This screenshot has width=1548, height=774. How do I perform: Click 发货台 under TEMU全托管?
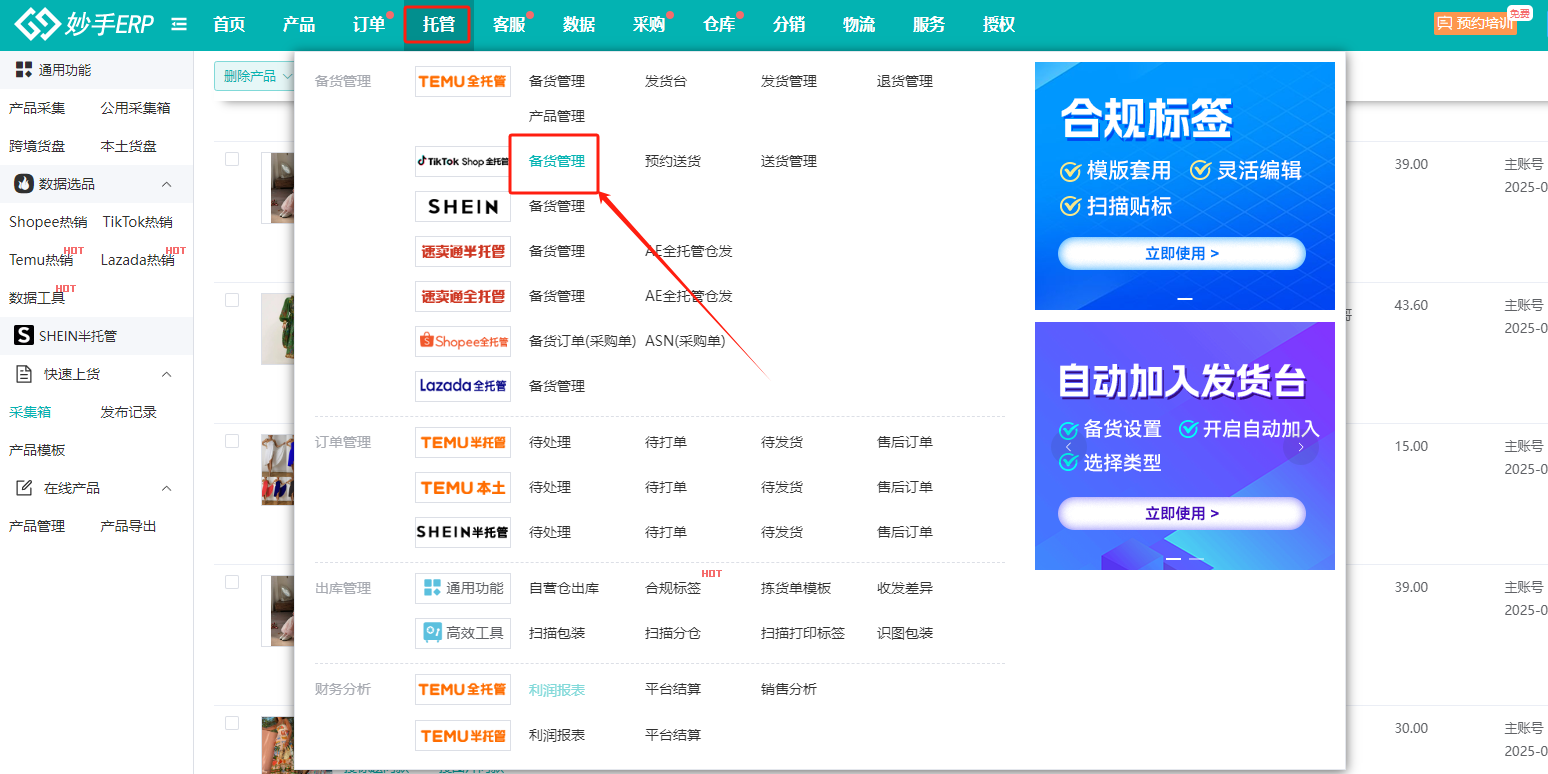coord(666,81)
